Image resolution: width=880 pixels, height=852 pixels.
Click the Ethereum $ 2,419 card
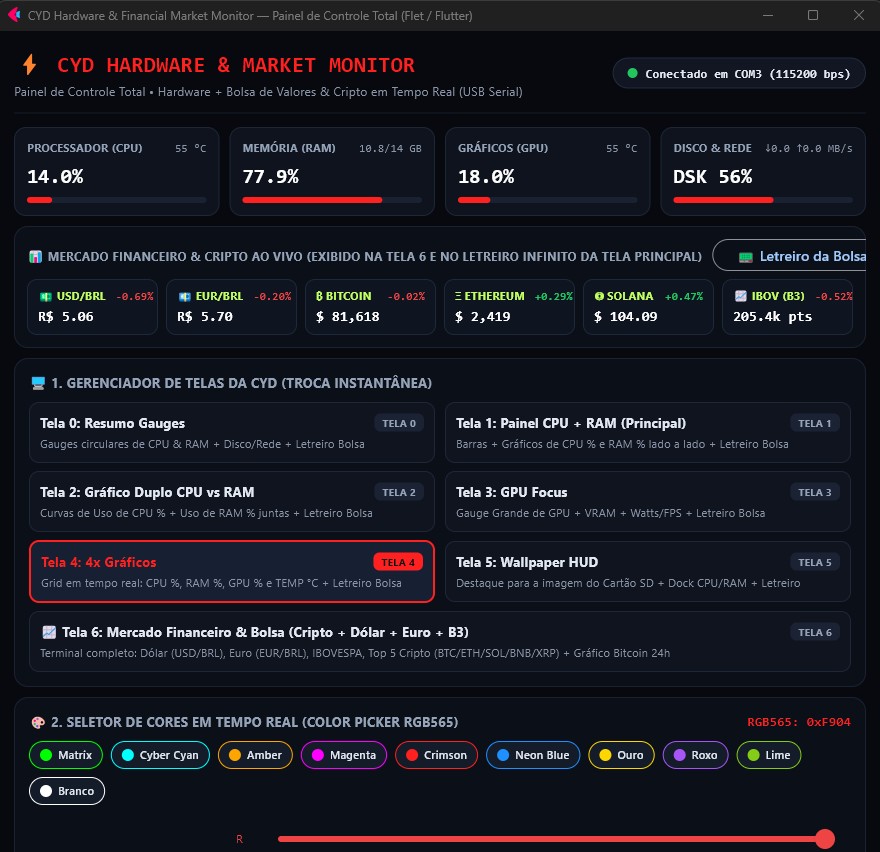pos(509,307)
